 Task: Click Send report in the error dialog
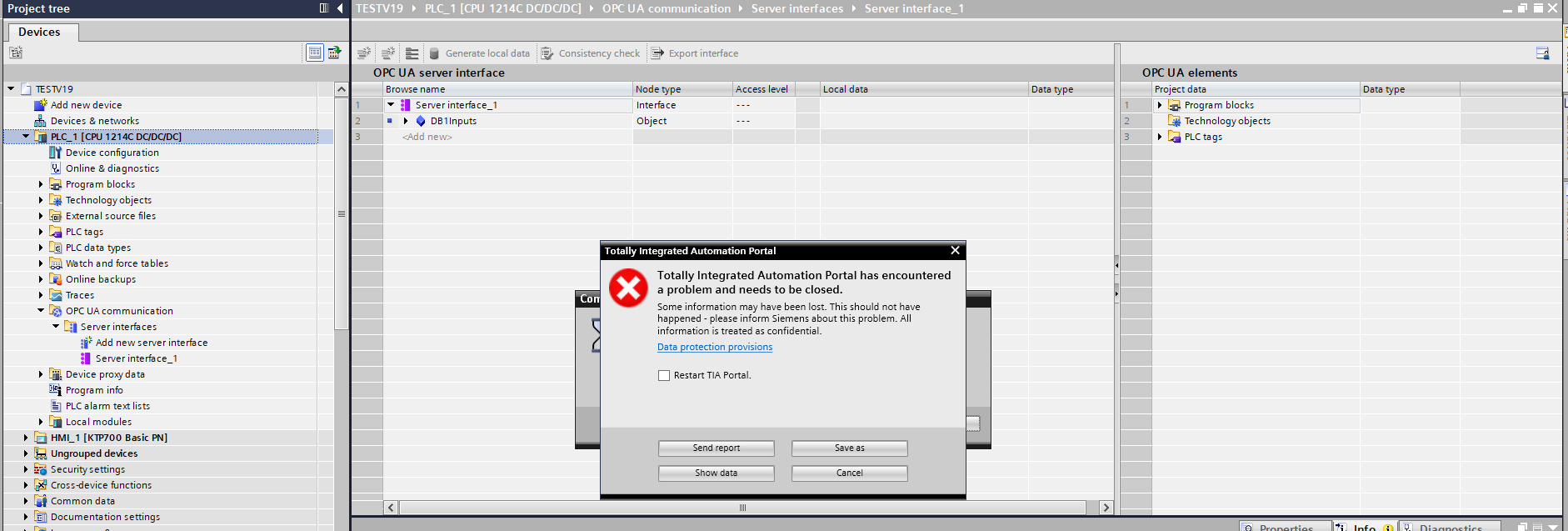(x=717, y=448)
